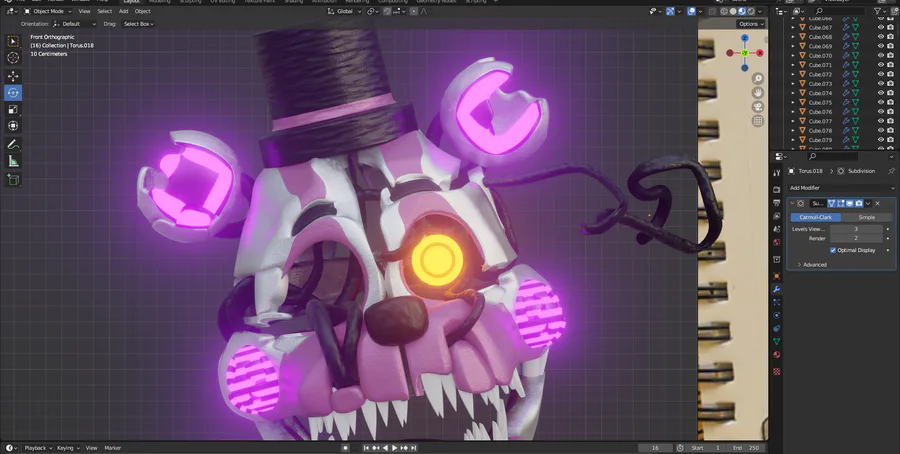Activate the Transform tool
This screenshot has height=454, width=900.
coord(13,126)
